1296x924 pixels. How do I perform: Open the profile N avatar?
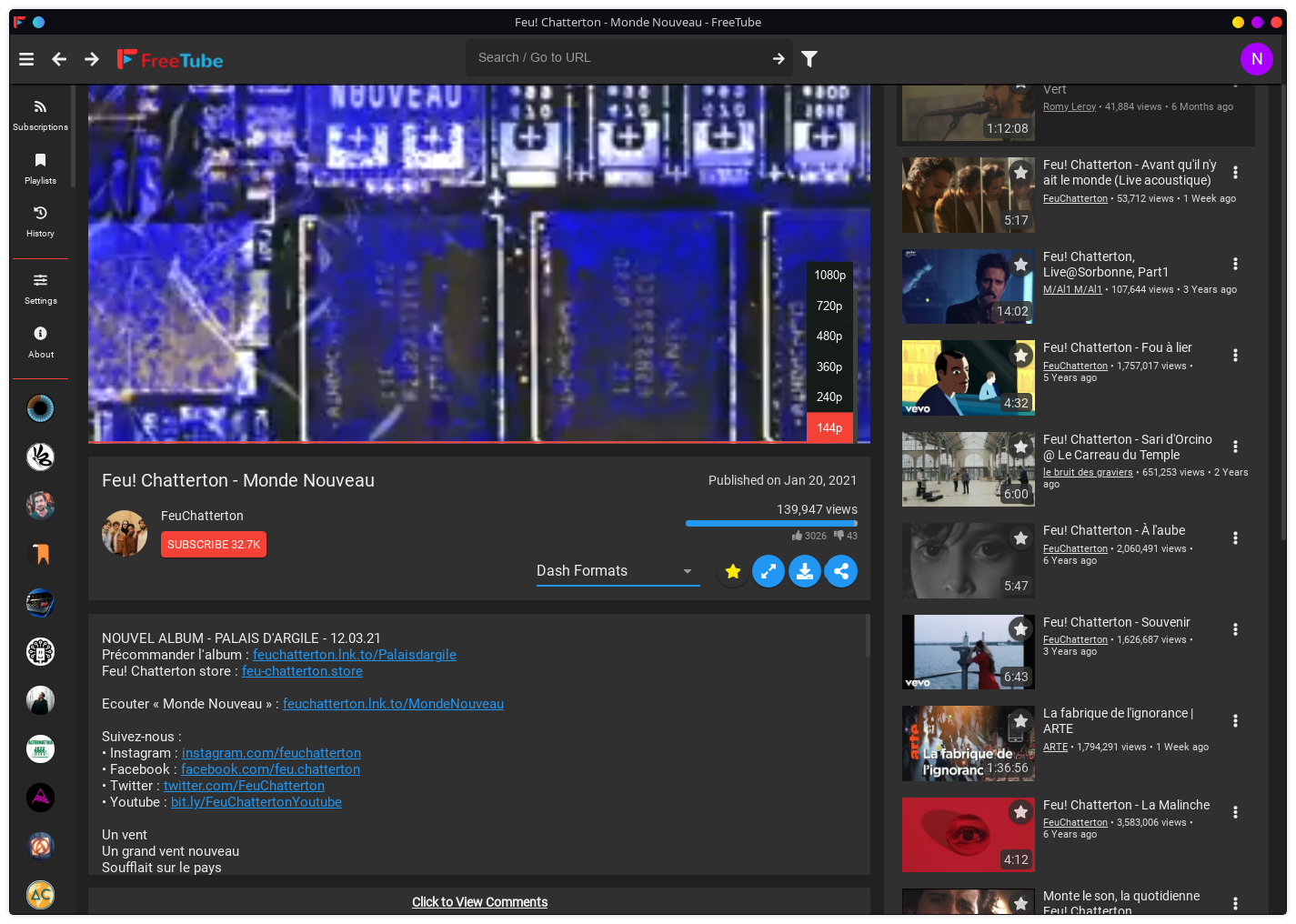[1257, 59]
